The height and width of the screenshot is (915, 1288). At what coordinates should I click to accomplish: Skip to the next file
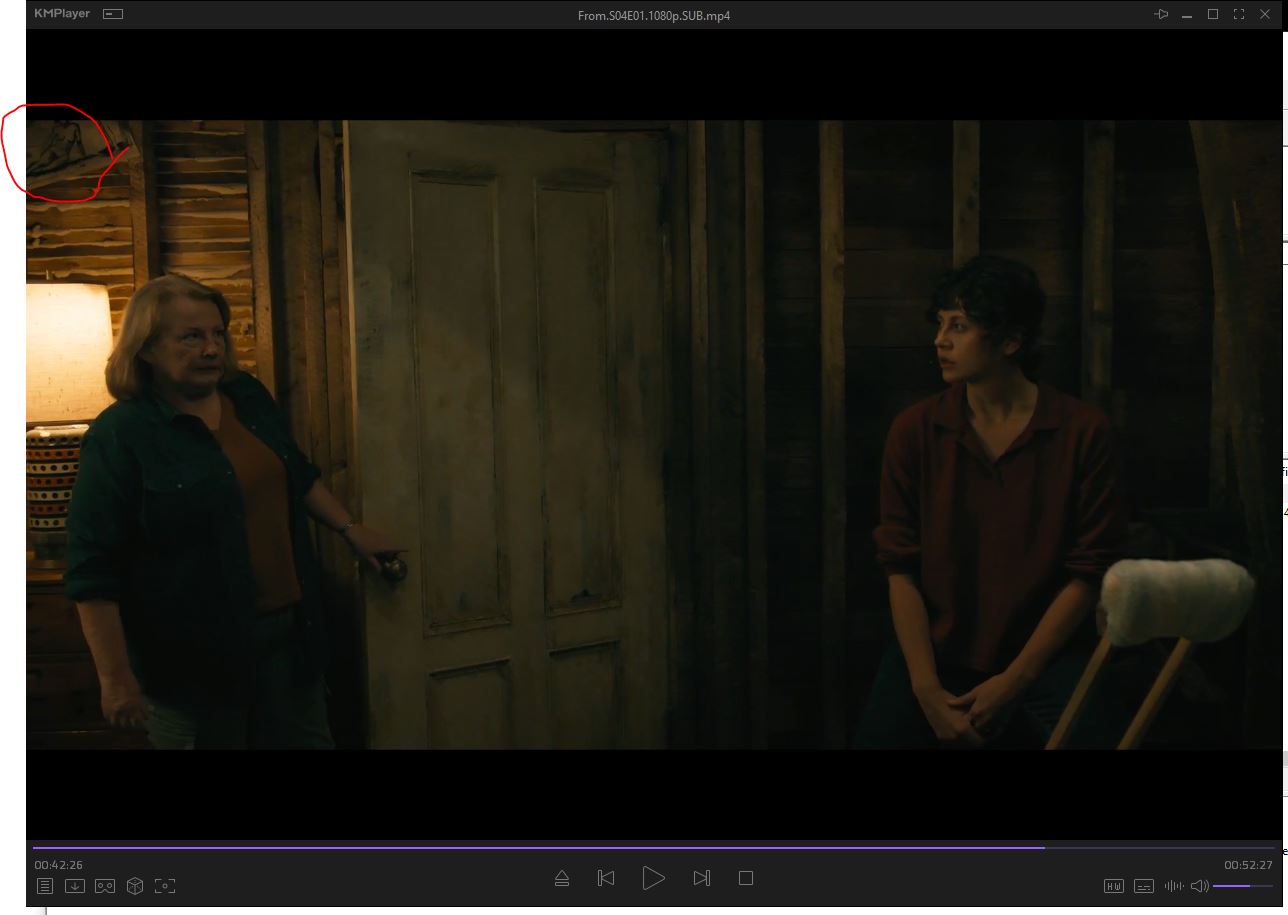pyautogui.click(x=702, y=878)
